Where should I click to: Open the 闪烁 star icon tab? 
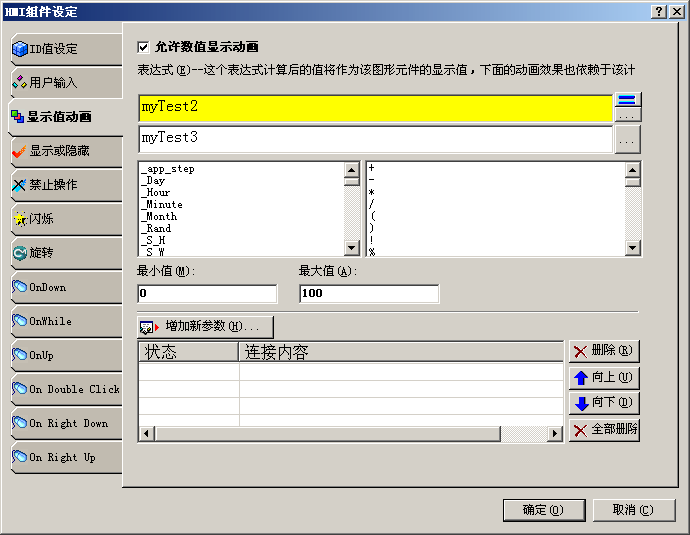click(x=19, y=219)
